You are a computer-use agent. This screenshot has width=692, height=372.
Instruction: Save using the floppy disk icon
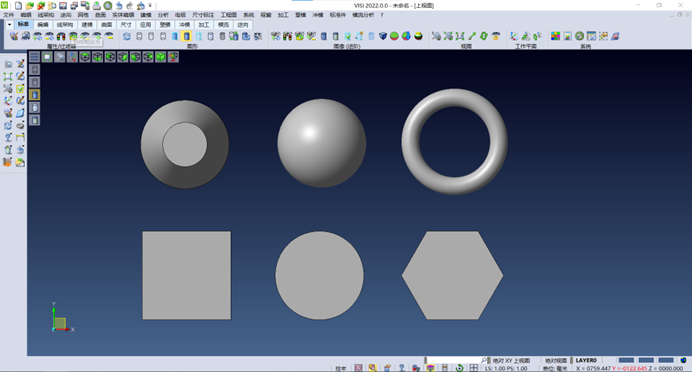click(x=63, y=6)
